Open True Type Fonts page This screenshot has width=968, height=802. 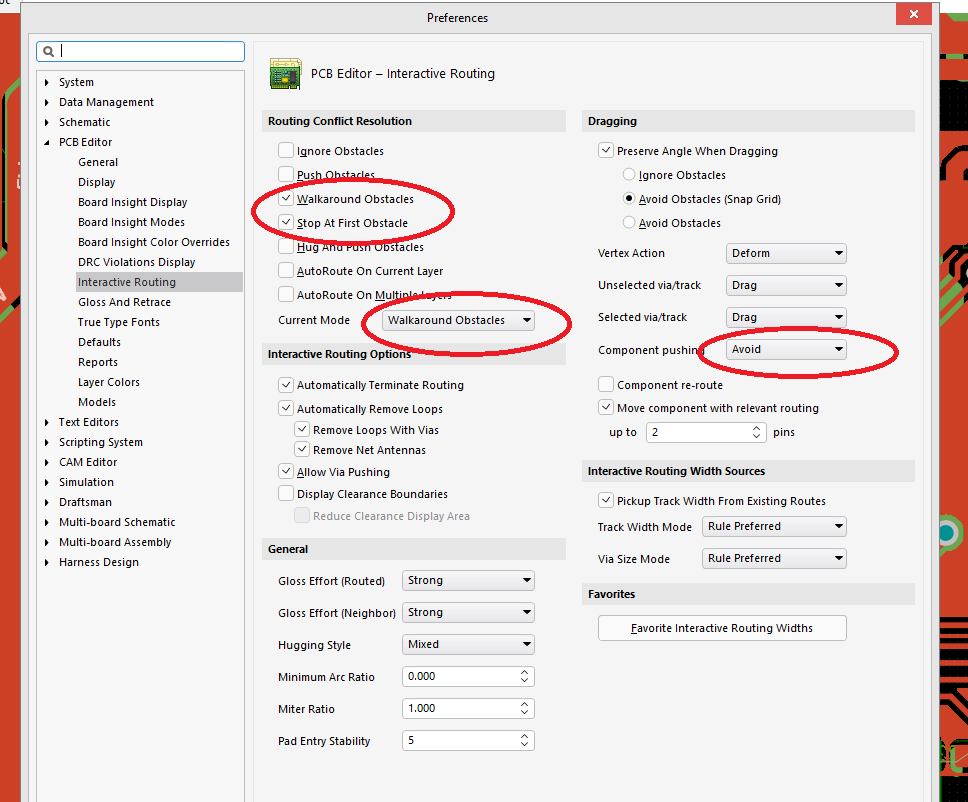click(x=119, y=322)
